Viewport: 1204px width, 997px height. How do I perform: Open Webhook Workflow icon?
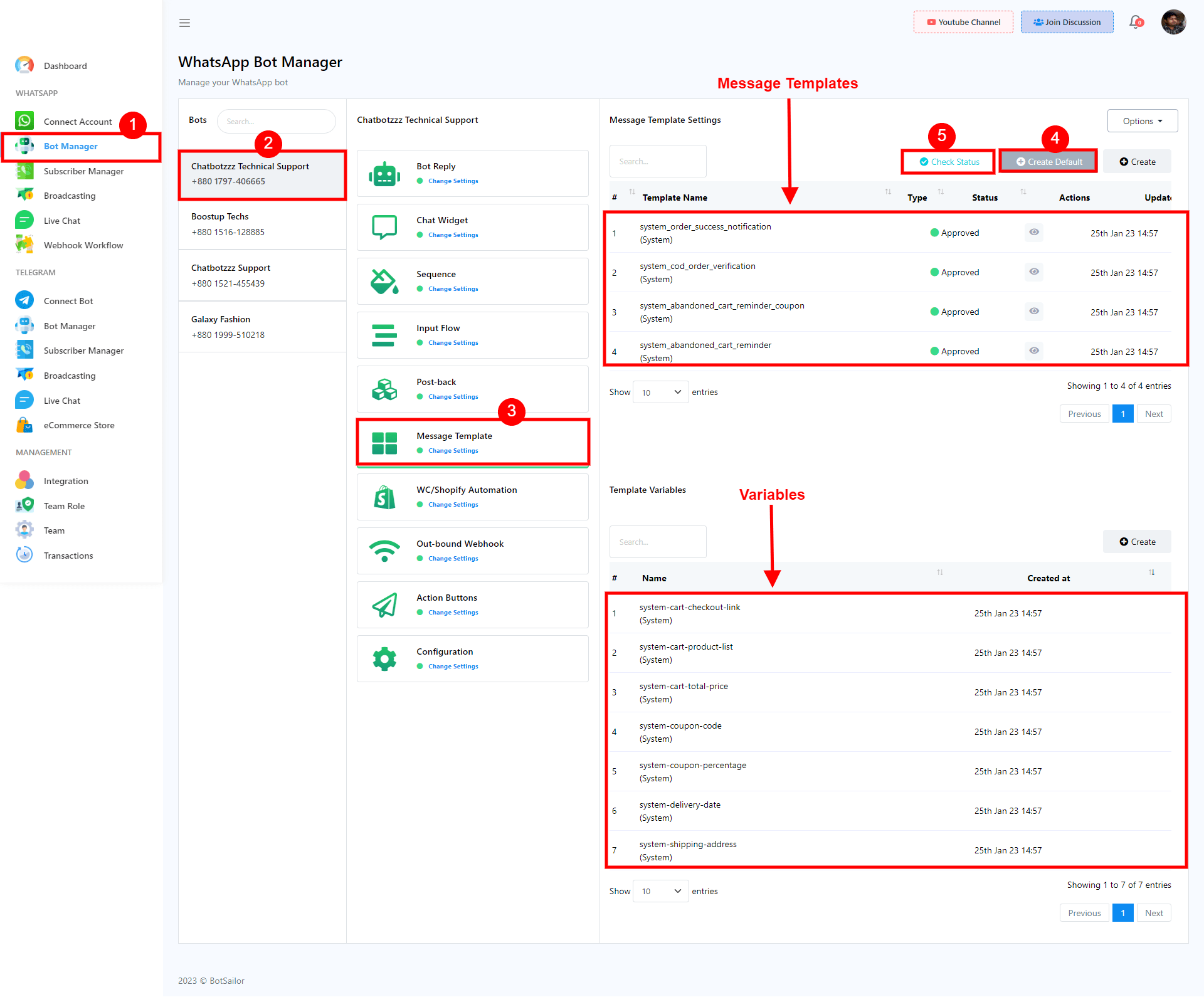tap(24, 245)
